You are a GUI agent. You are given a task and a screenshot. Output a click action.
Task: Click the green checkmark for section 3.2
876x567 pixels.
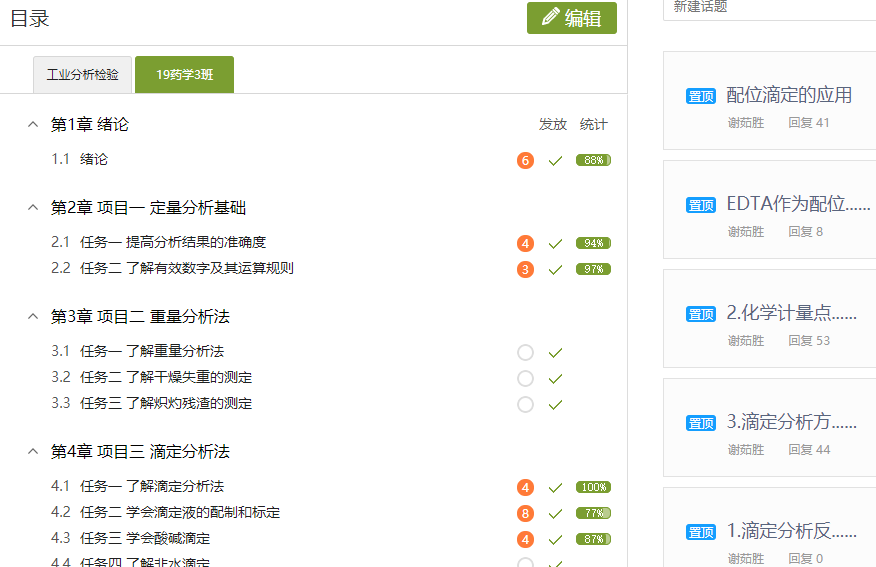click(555, 379)
